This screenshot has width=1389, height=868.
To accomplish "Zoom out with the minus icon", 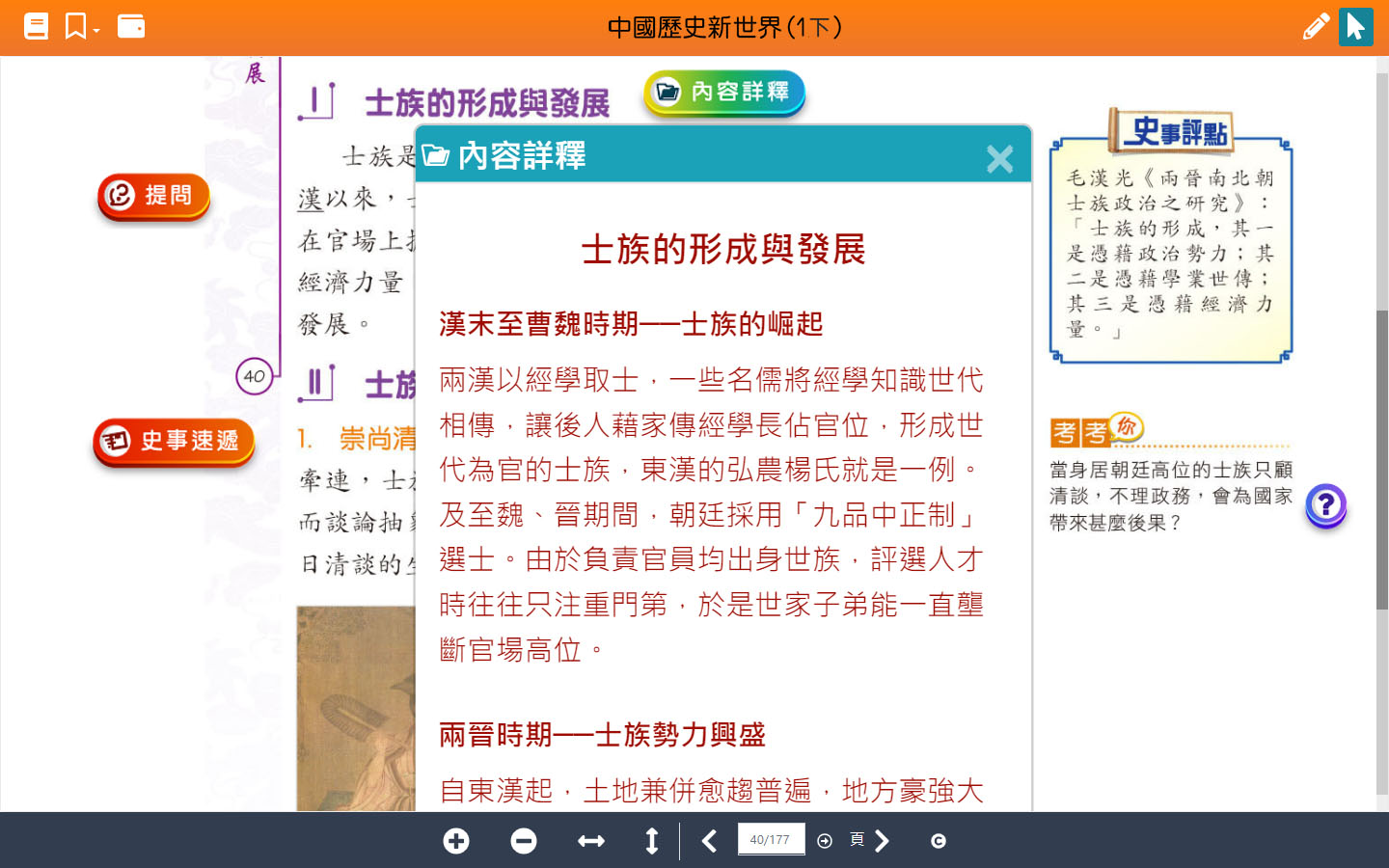I will point(524,841).
